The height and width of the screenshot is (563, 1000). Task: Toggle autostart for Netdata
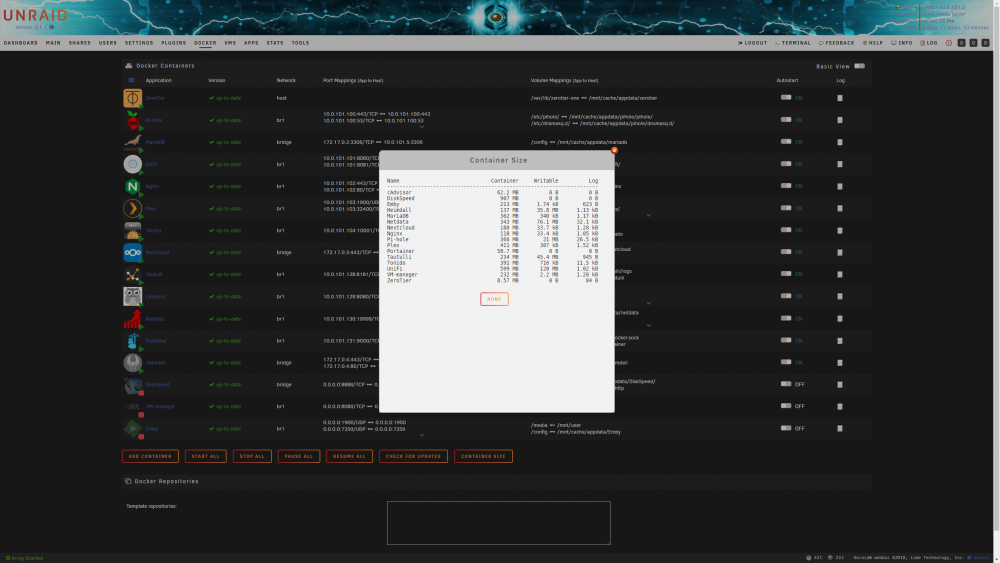click(786, 318)
